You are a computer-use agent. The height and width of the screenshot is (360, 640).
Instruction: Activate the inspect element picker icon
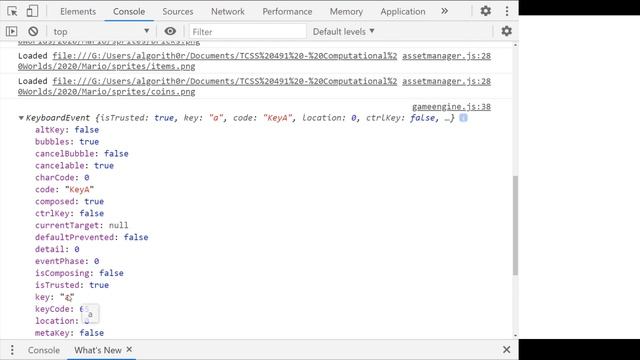click(12, 11)
